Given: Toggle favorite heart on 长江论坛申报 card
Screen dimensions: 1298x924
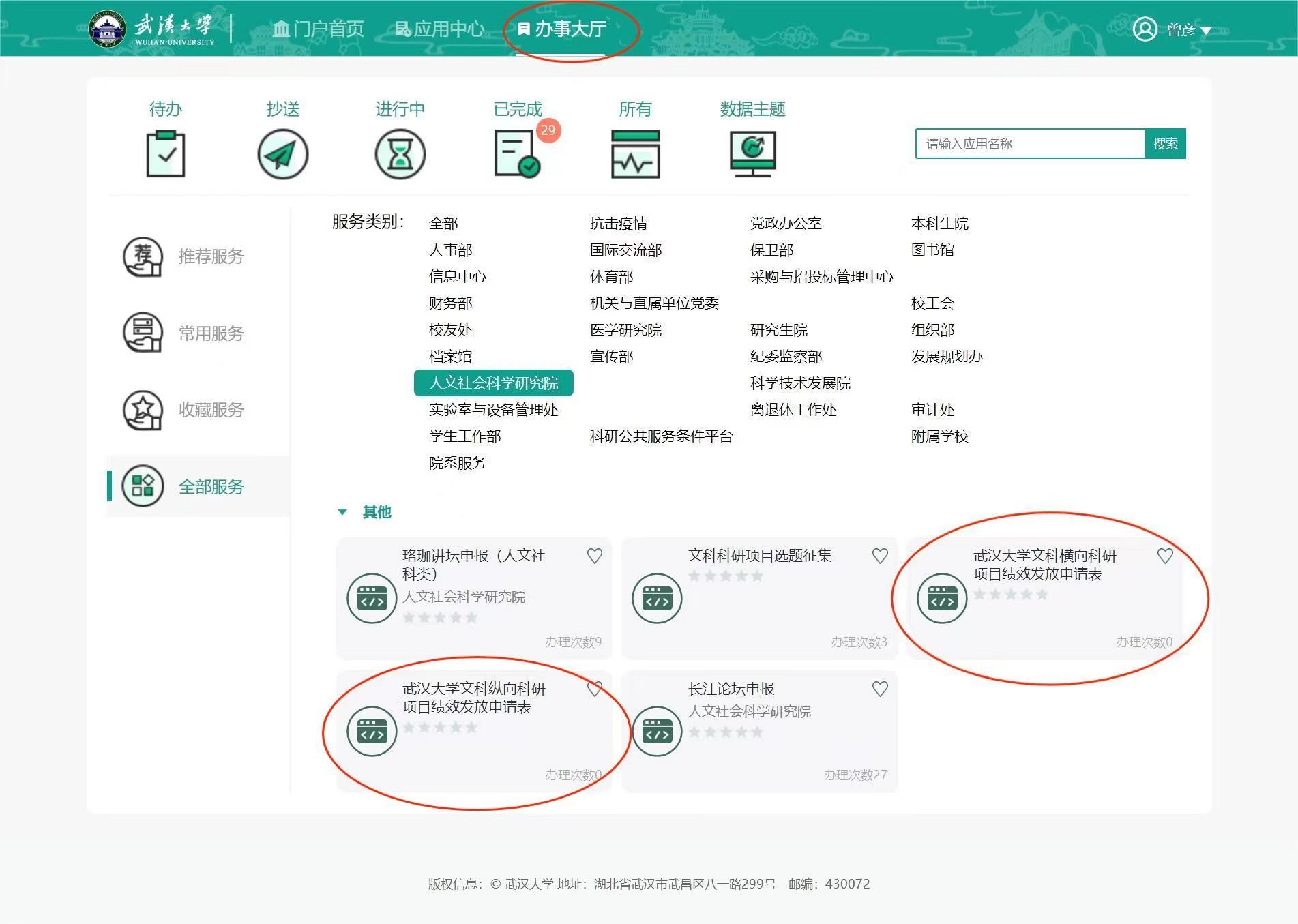Looking at the screenshot, I should click(x=880, y=689).
